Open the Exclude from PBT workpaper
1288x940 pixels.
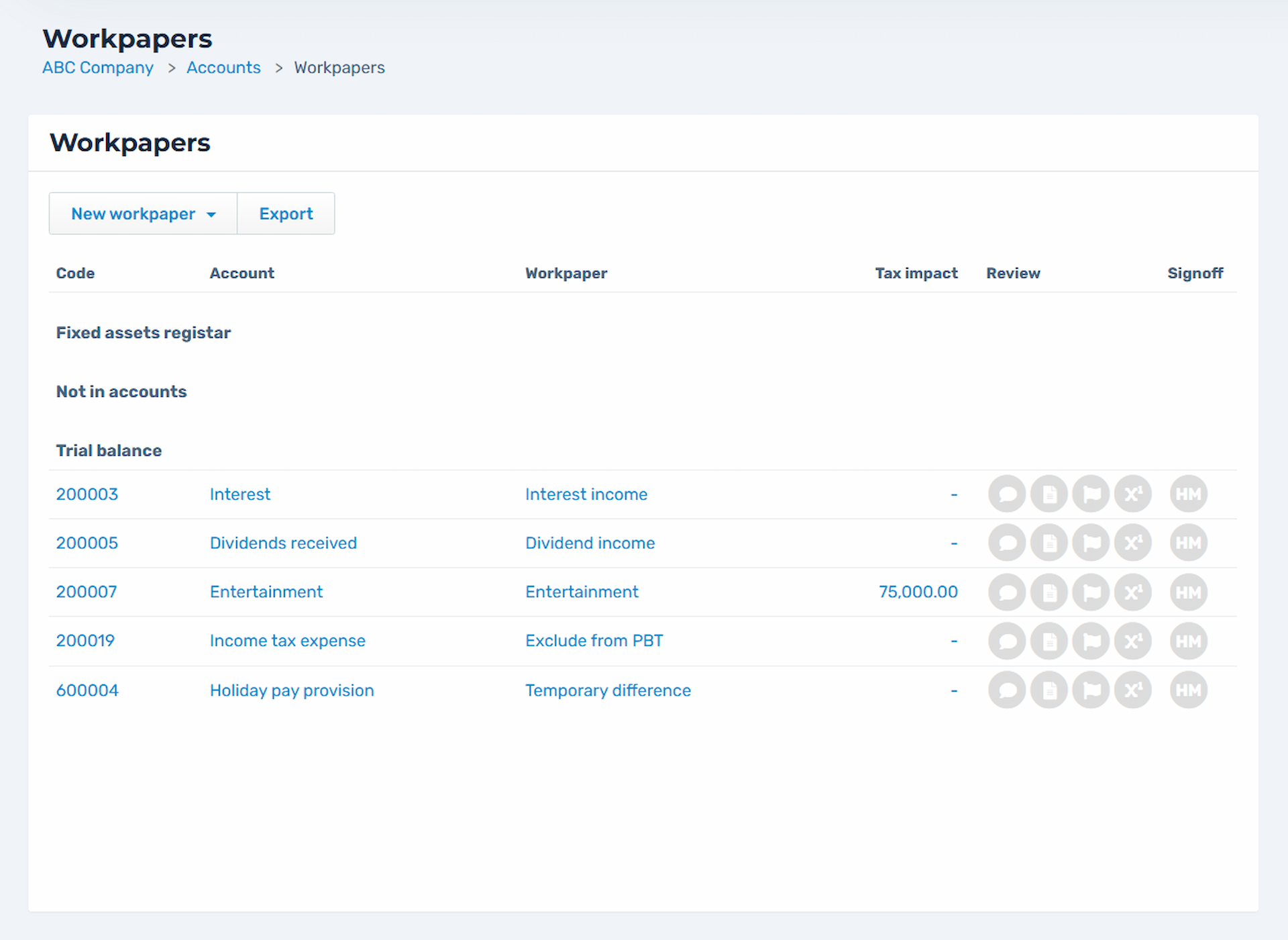point(594,641)
